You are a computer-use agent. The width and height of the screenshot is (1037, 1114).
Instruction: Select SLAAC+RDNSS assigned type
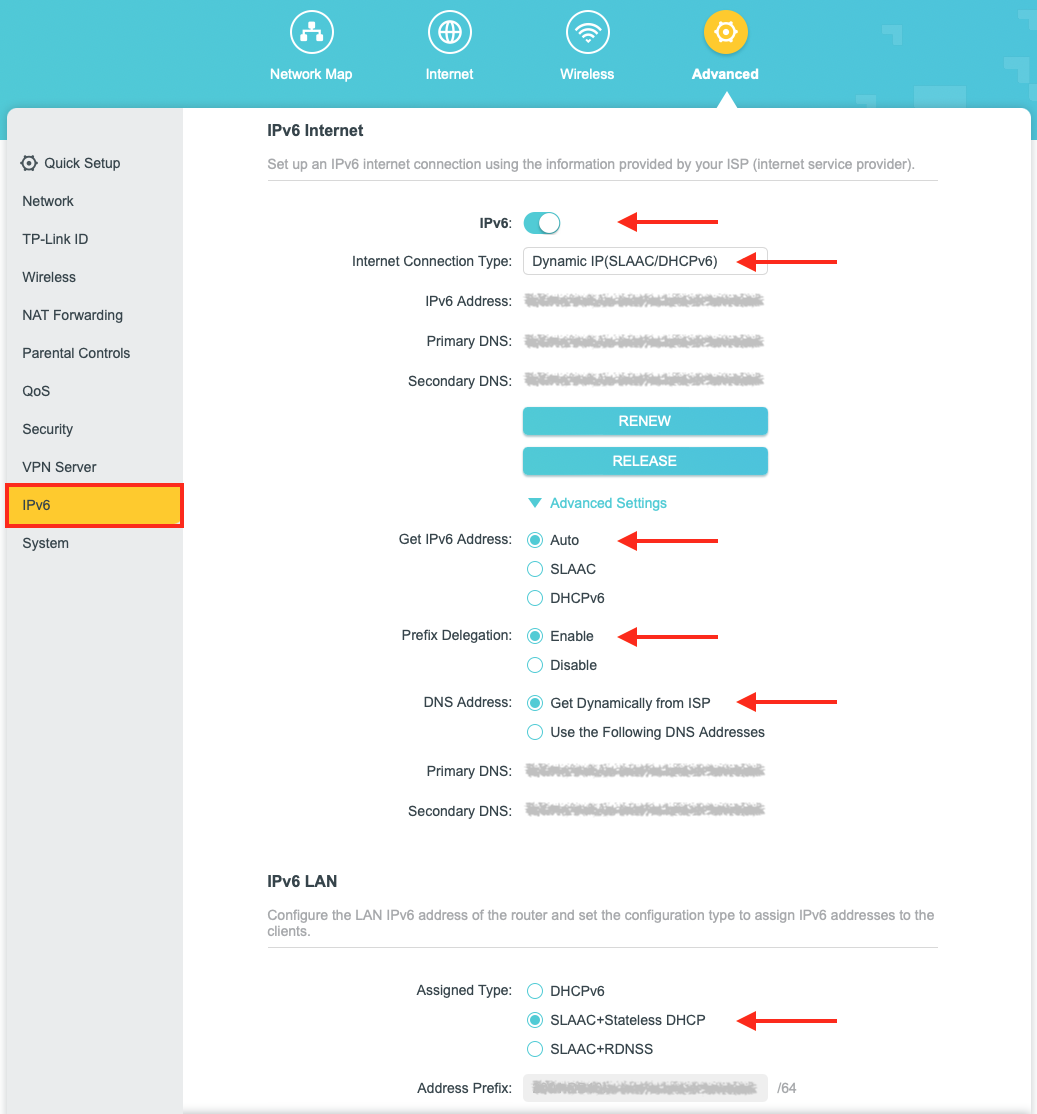pos(535,1049)
